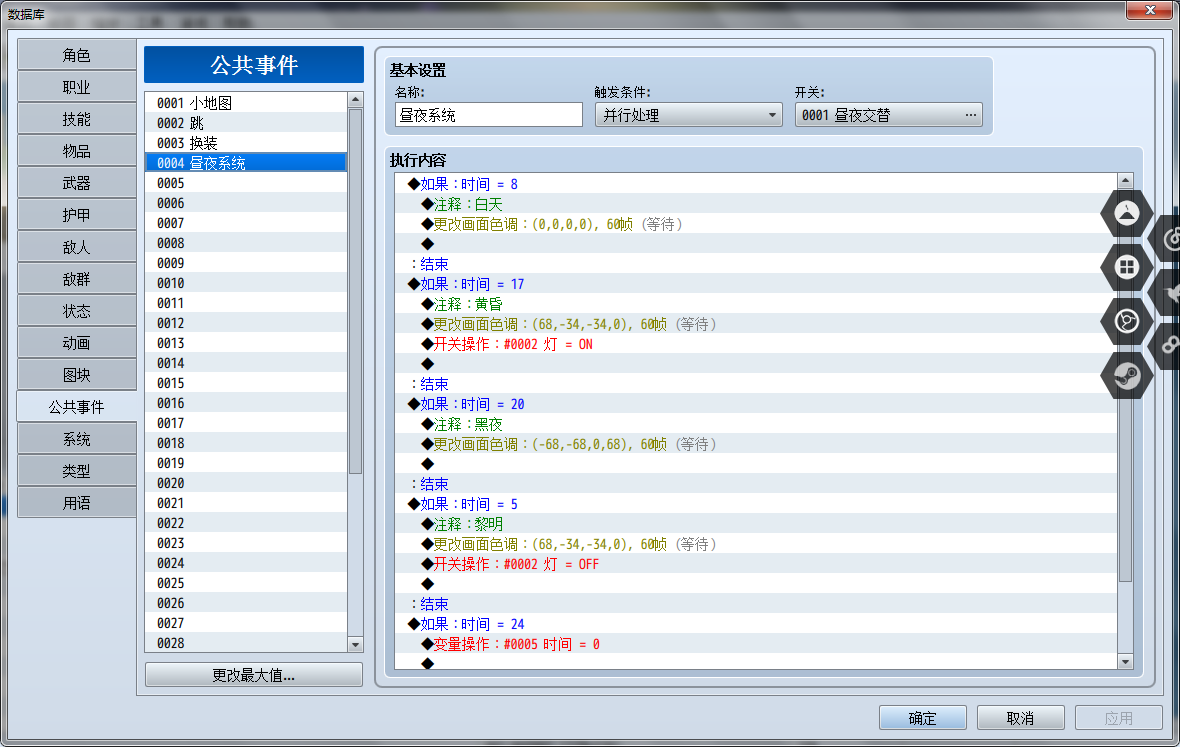This screenshot has width=1180, height=747.
Task: Switch to the 护甲 tab
Action: click(76, 215)
